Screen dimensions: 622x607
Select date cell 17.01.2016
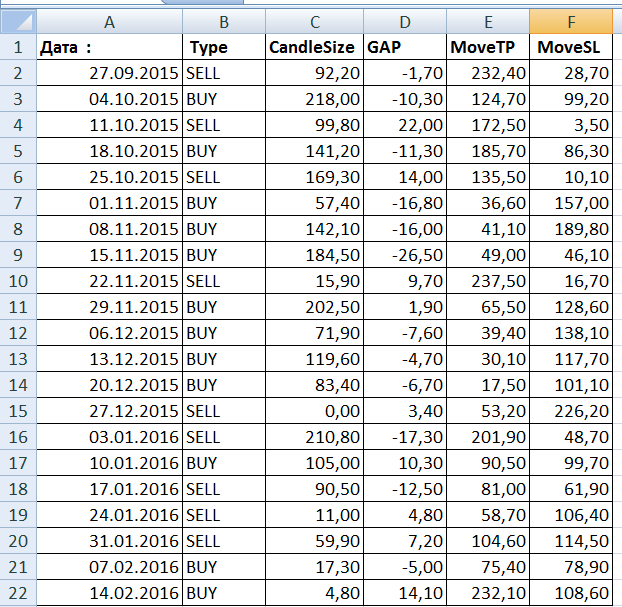(x=109, y=489)
